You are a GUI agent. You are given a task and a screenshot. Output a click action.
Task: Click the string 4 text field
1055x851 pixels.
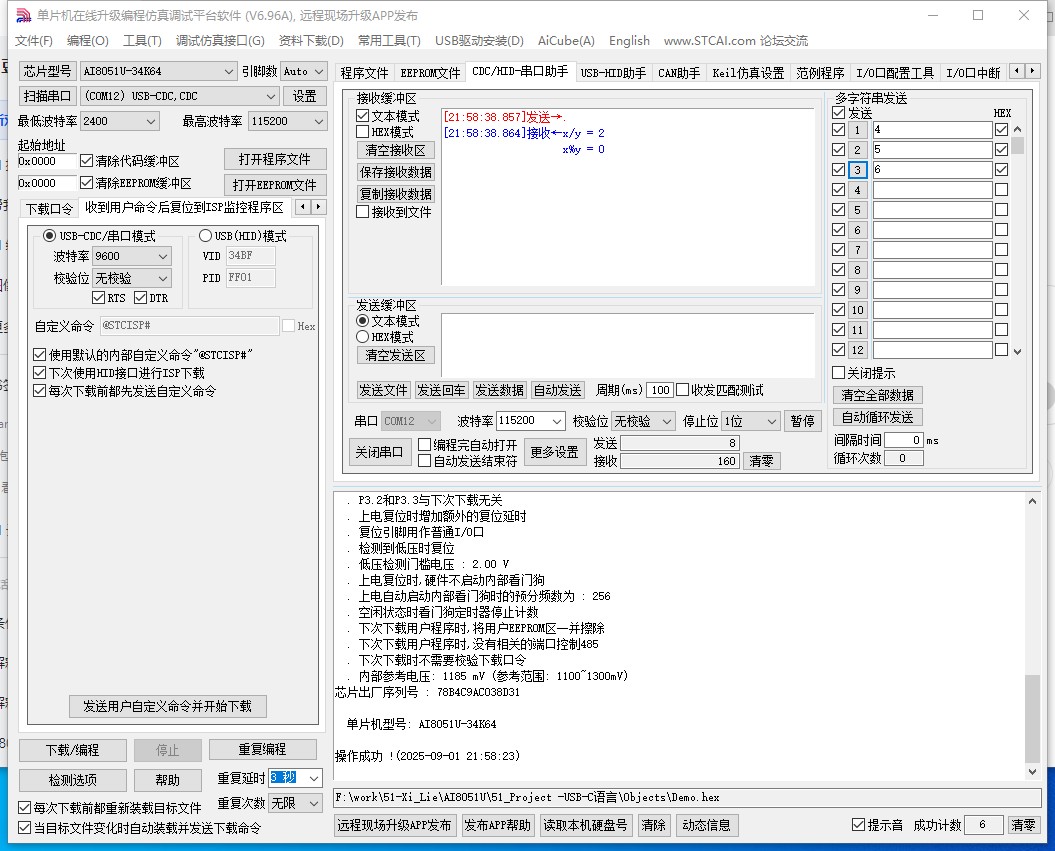(x=932, y=190)
